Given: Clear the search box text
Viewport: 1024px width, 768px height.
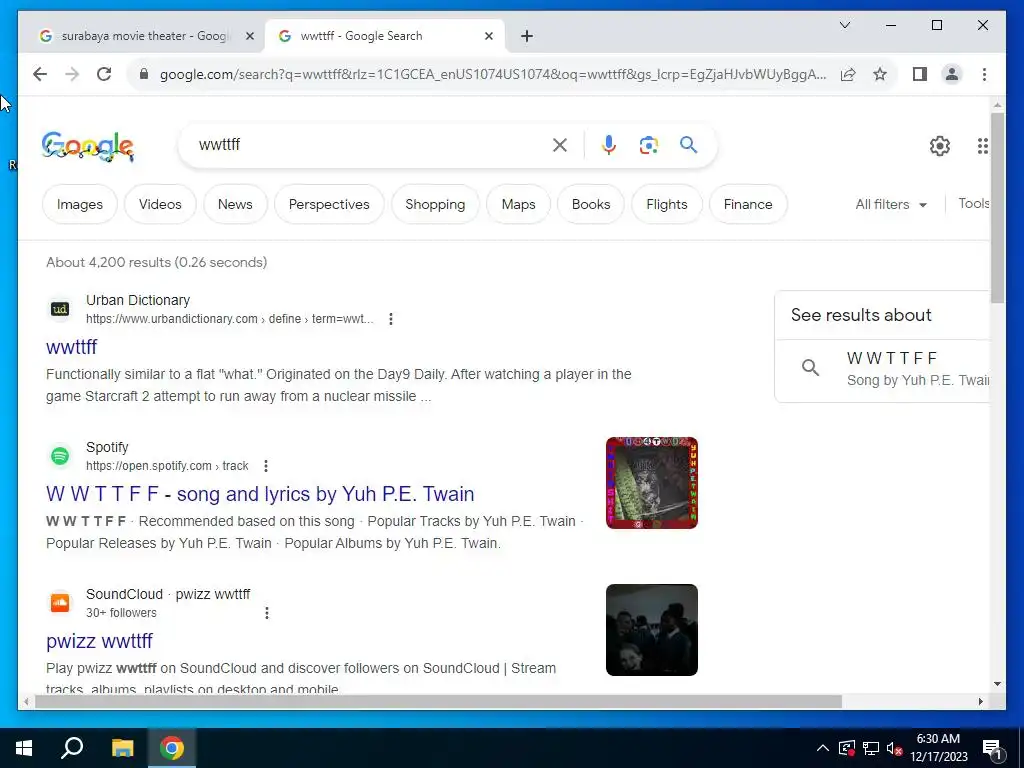Looking at the screenshot, I should (x=560, y=145).
